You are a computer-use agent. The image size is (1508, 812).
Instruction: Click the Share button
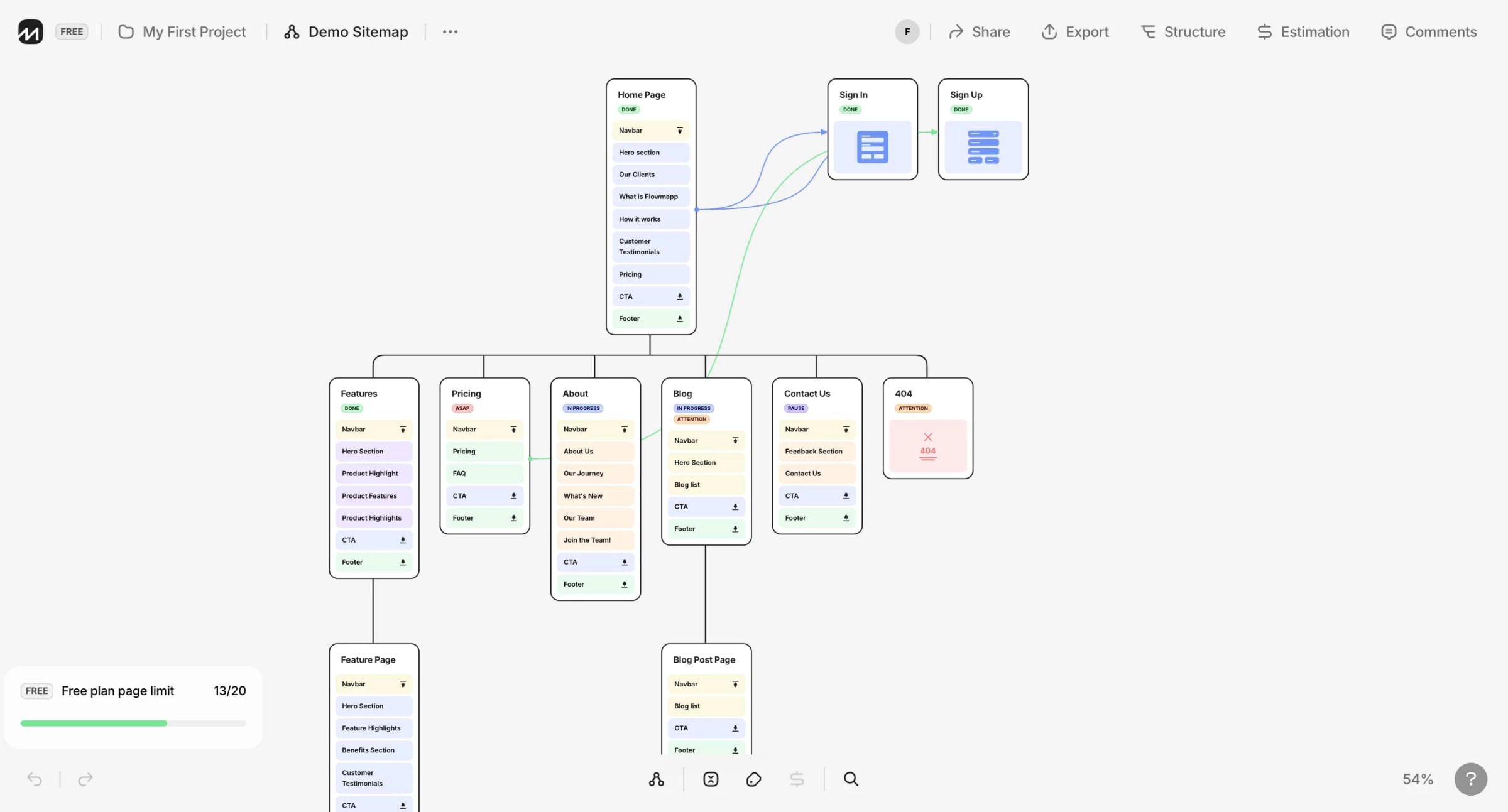[979, 31]
